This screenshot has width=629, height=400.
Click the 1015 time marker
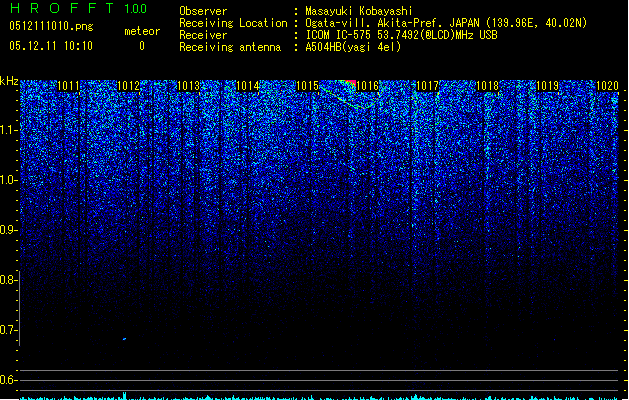pos(307,86)
